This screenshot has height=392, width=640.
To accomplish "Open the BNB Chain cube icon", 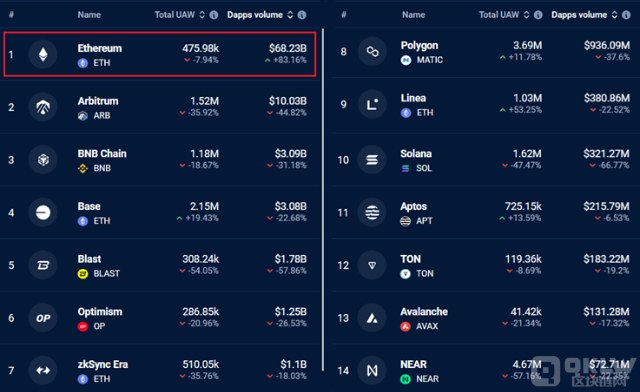I will coord(43,160).
